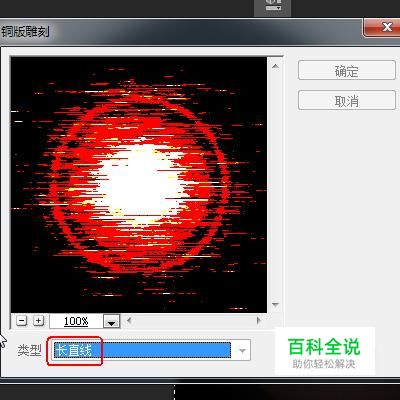400x400 pixels.
Task: Click the preview vertical scroll down arrow
Action: pos(275,305)
